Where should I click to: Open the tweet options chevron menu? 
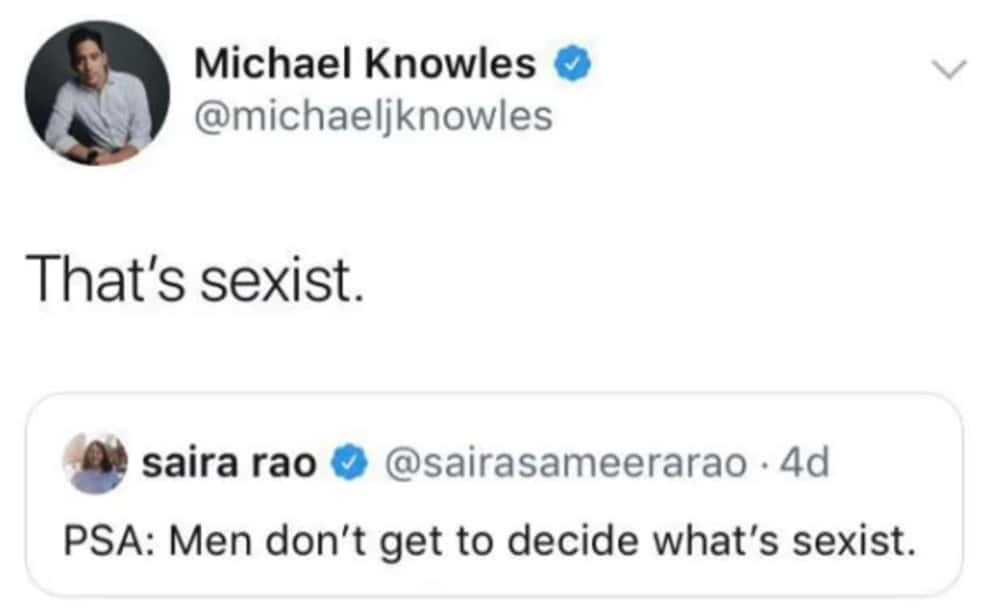[x=948, y=69]
